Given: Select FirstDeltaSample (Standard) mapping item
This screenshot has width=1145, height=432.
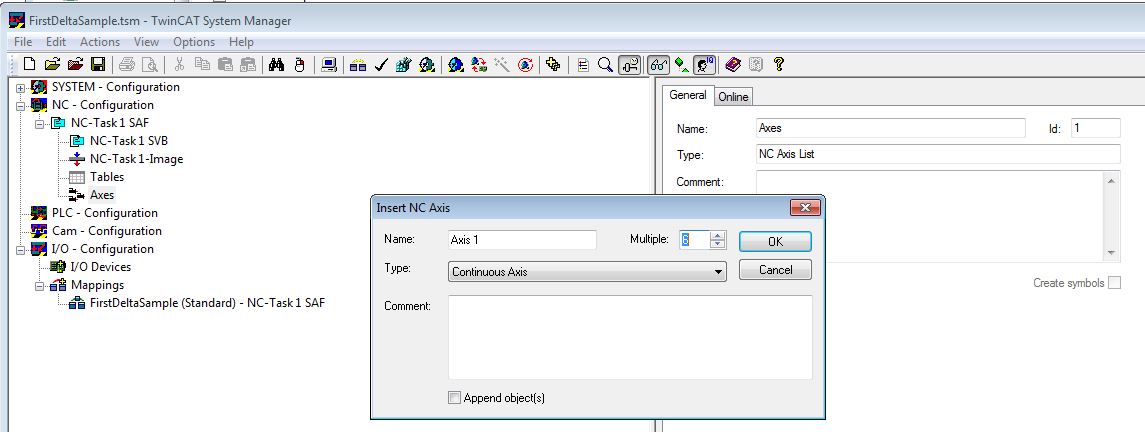Looking at the screenshot, I should tap(207, 303).
